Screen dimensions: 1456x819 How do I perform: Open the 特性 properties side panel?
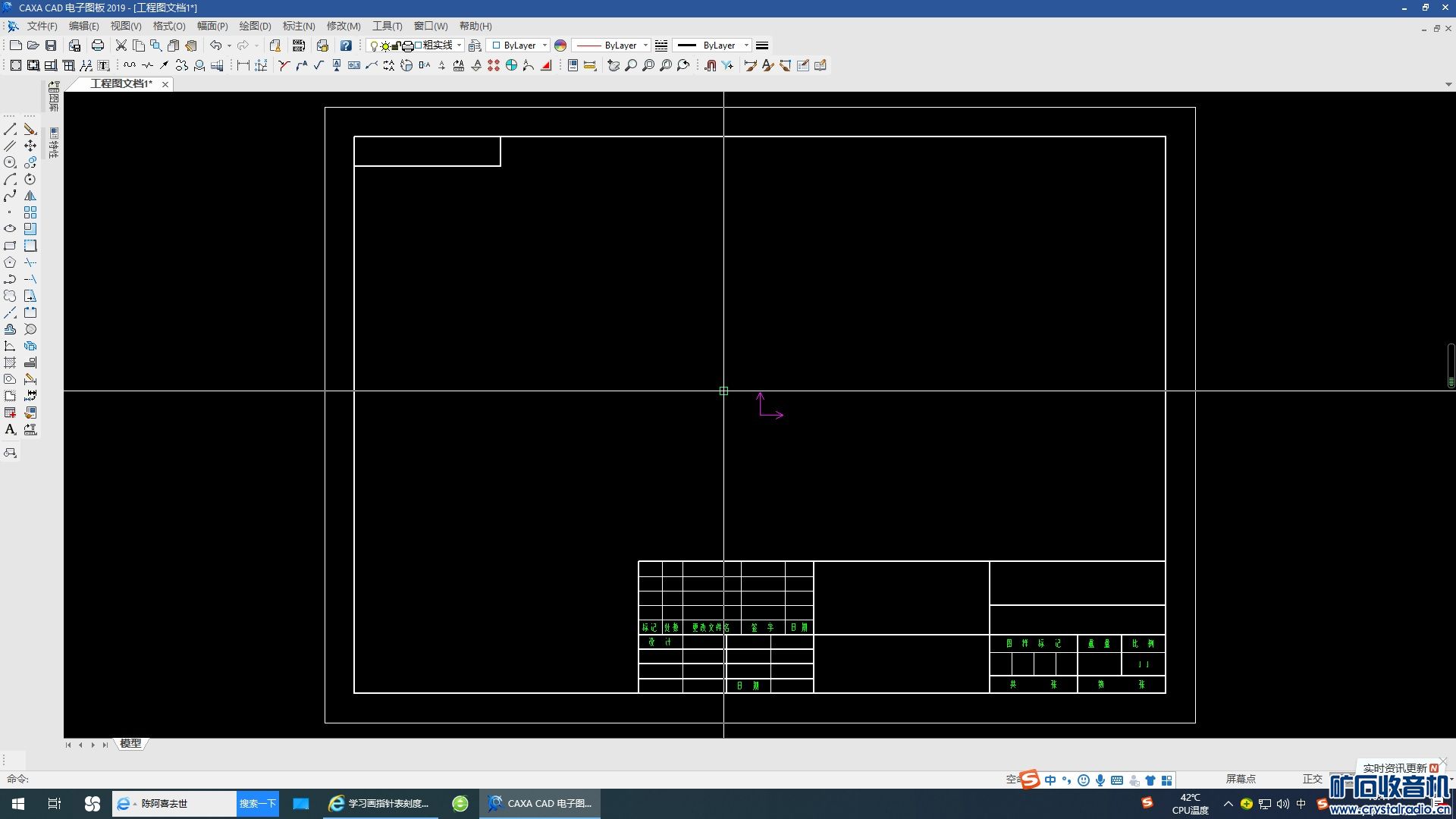(x=54, y=143)
